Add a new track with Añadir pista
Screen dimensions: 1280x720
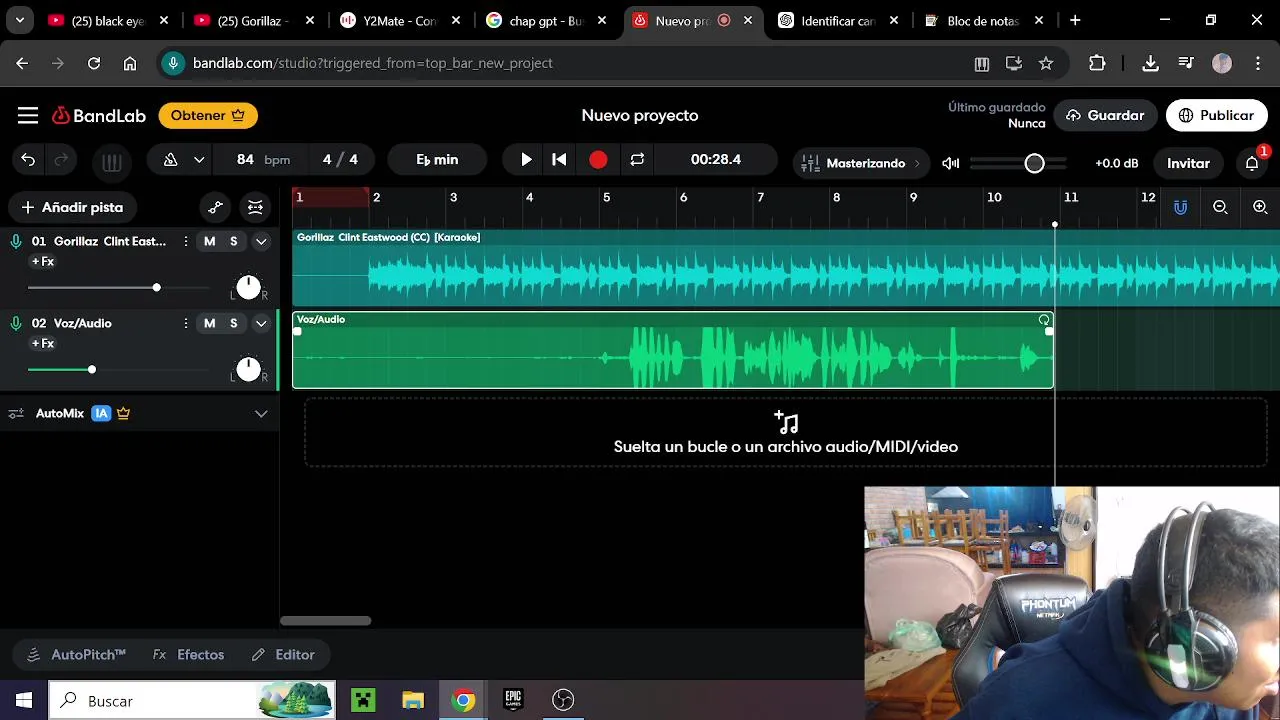tap(72, 208)
